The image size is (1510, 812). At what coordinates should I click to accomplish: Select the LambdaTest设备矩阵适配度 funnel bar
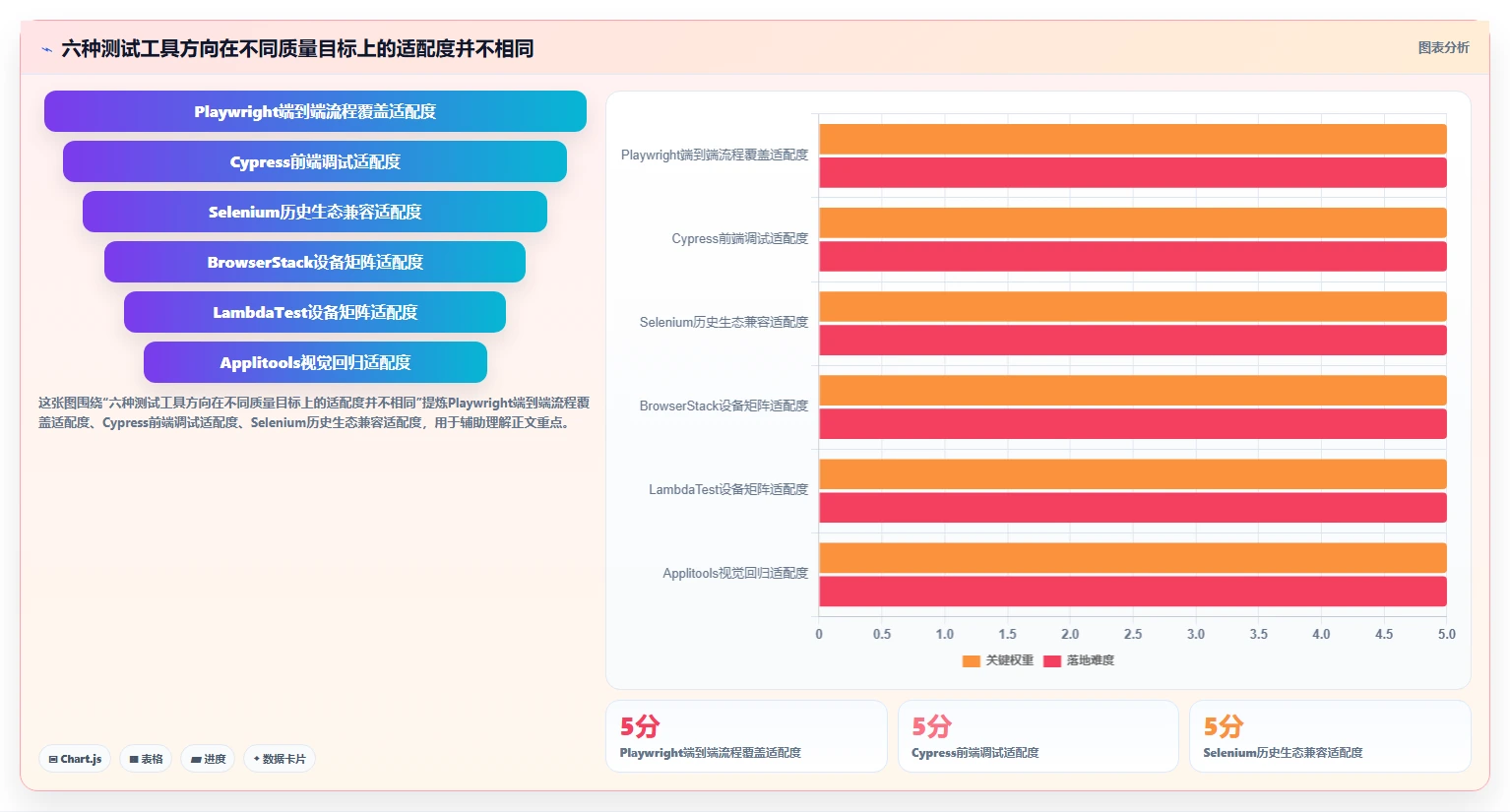click(x=315, y=312)
